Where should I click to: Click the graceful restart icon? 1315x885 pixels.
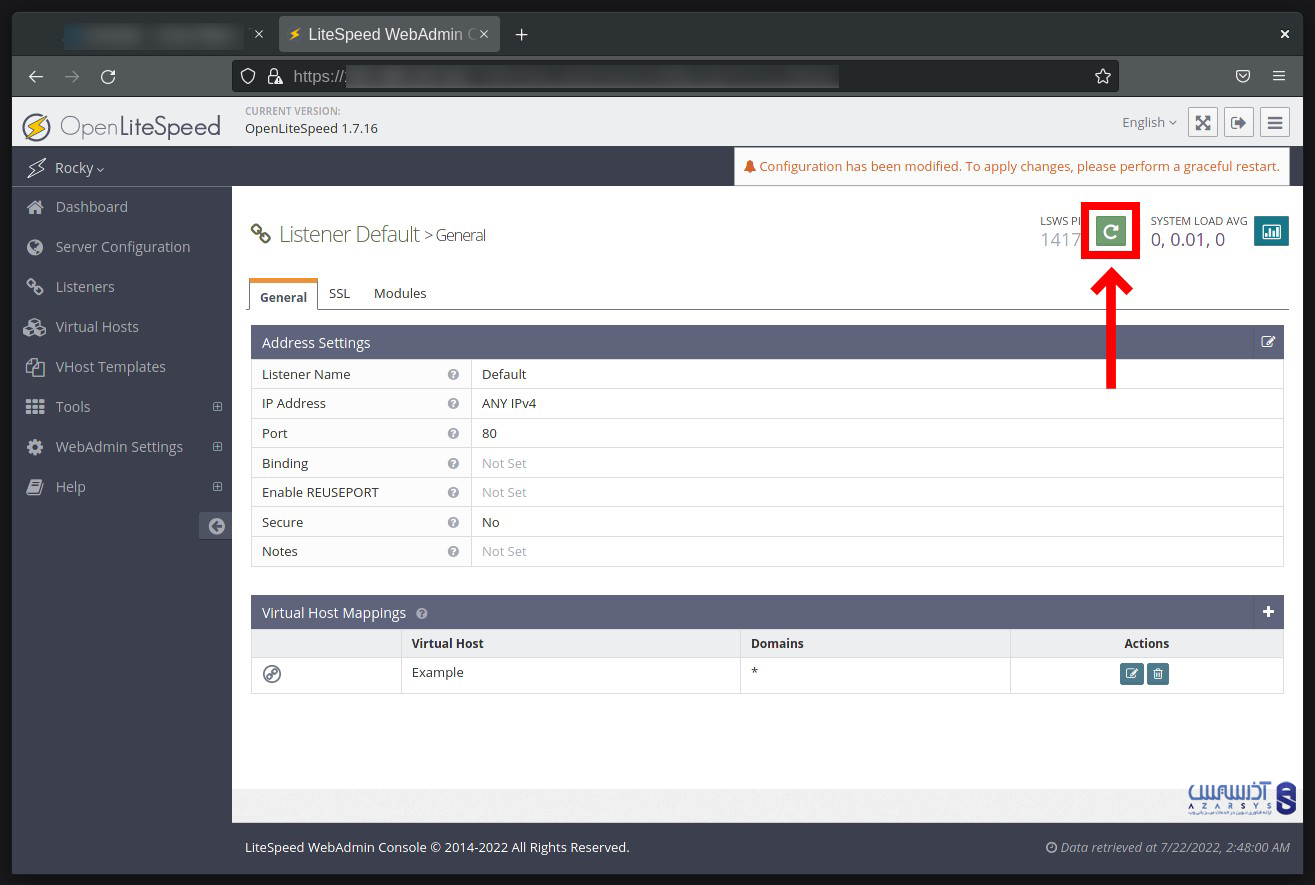(x=1110, y=232)
